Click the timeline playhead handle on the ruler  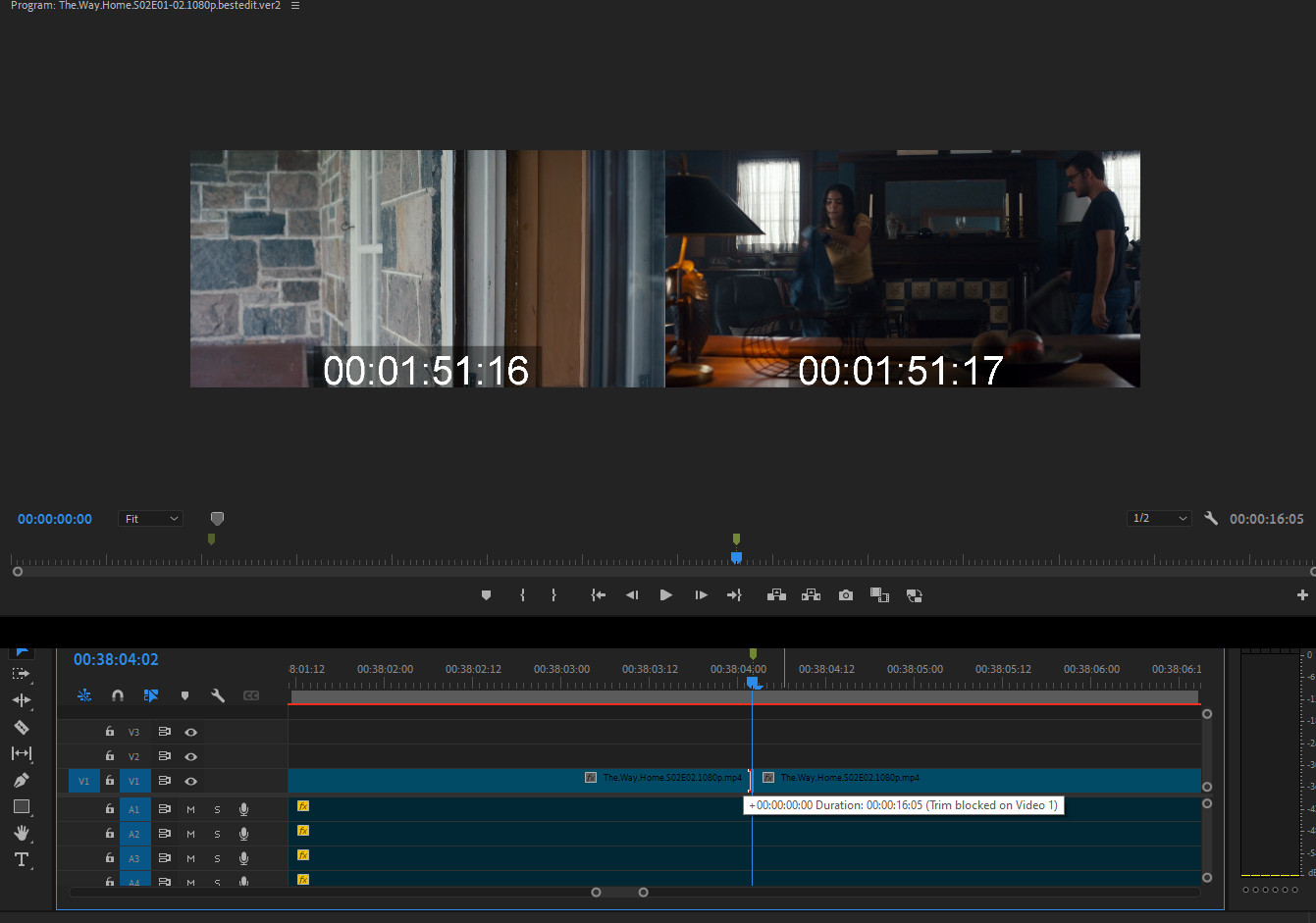pos(753,682)
